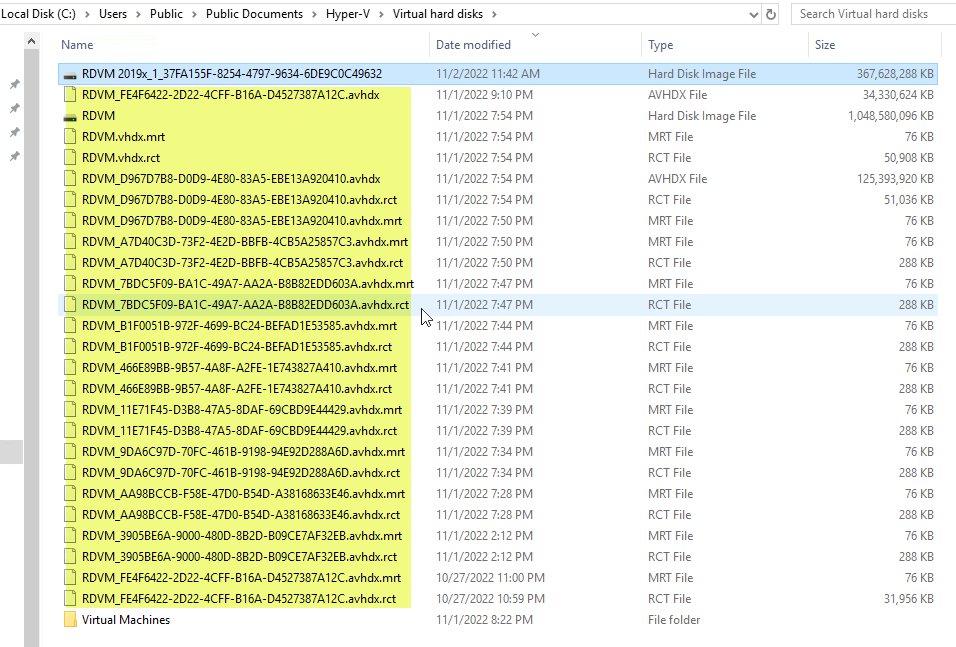The width and height of the screenshot is (956, 647).
Task: Sort files by Size column
Action: (x=825, y=45)
